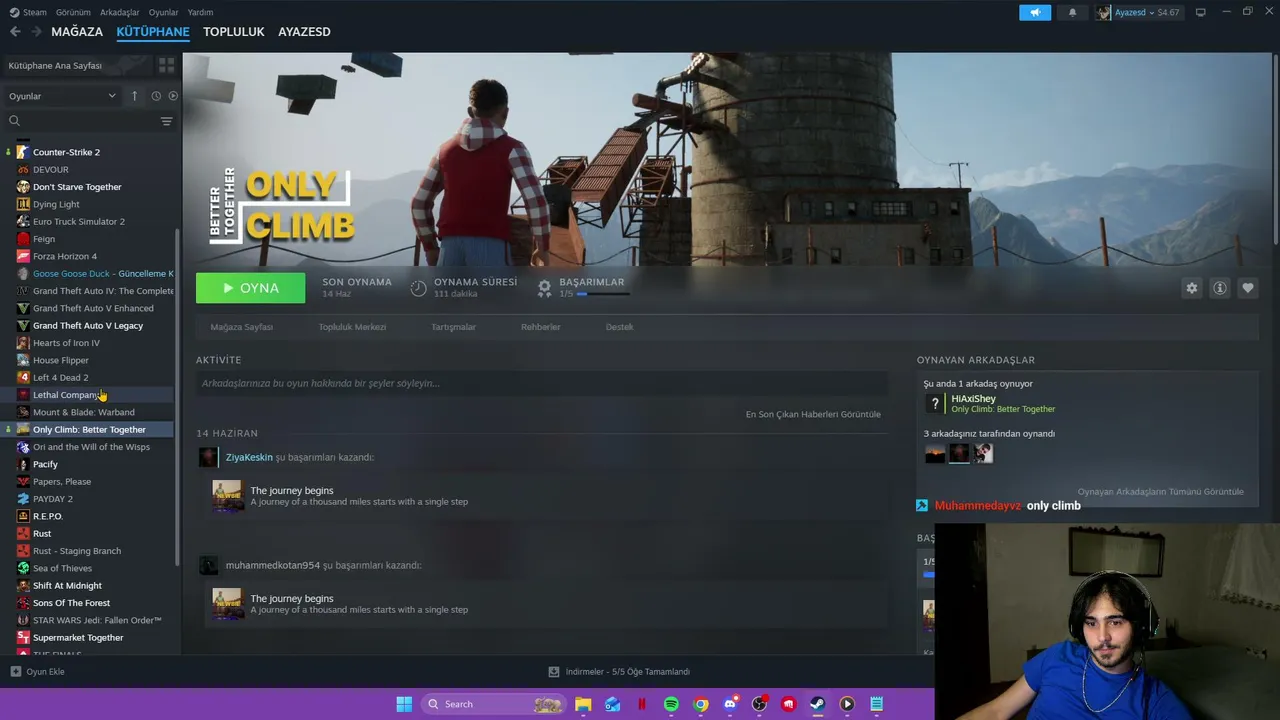The image size is (1280, 720).
Task: Open the AYAZESD profile tab
Action: 304,32
